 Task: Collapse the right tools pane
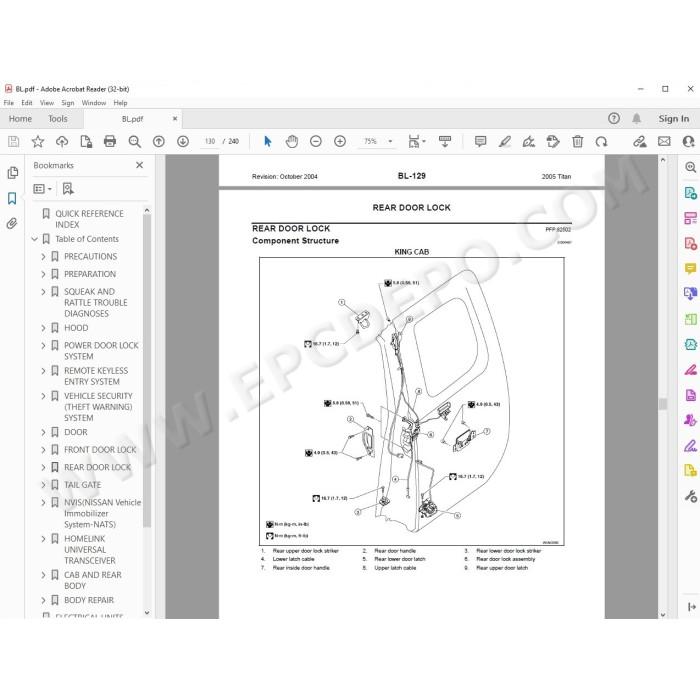692,607
